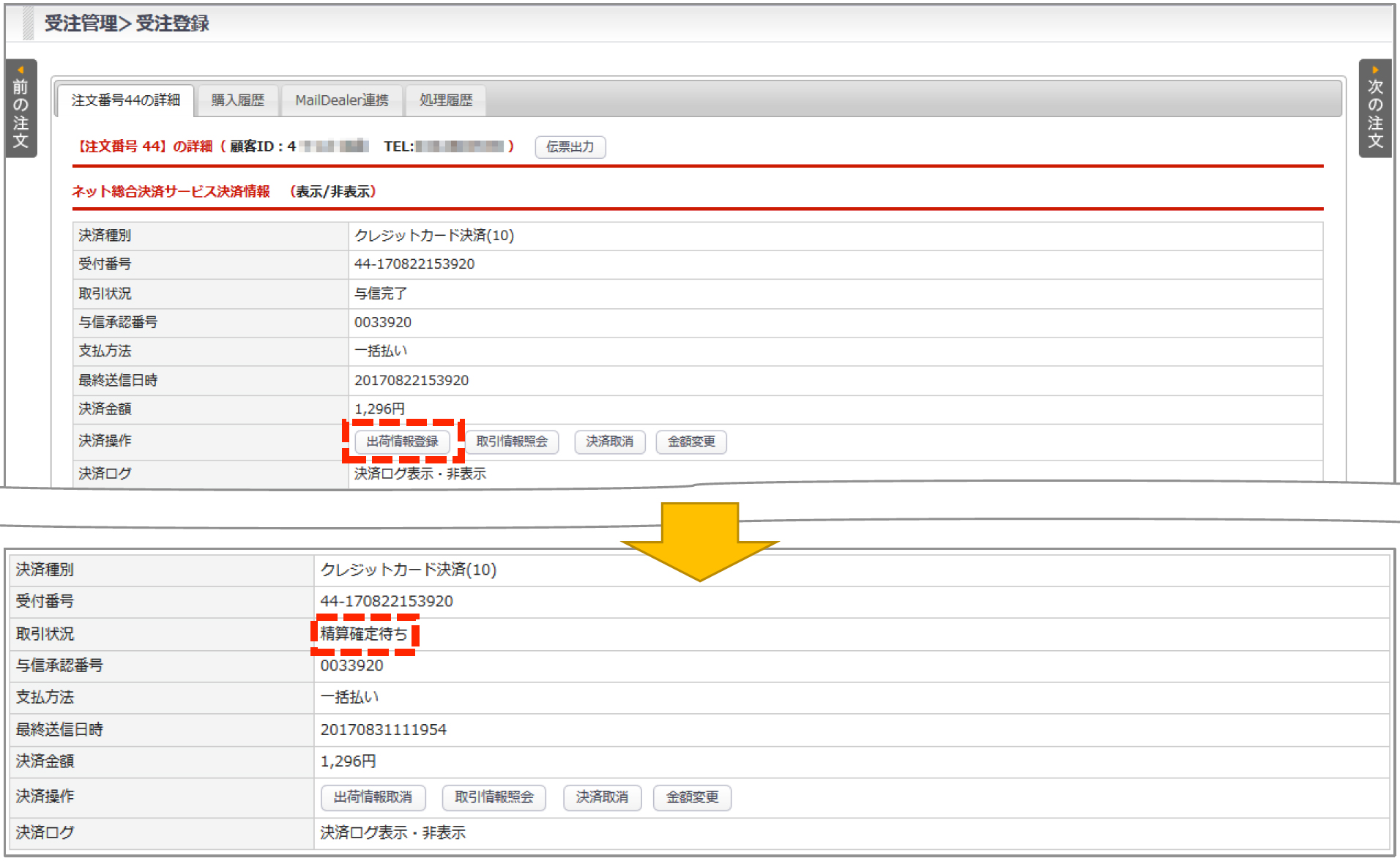
Task: Click the 受注管理> 受注登録 page heading
Action: point(127,23)
